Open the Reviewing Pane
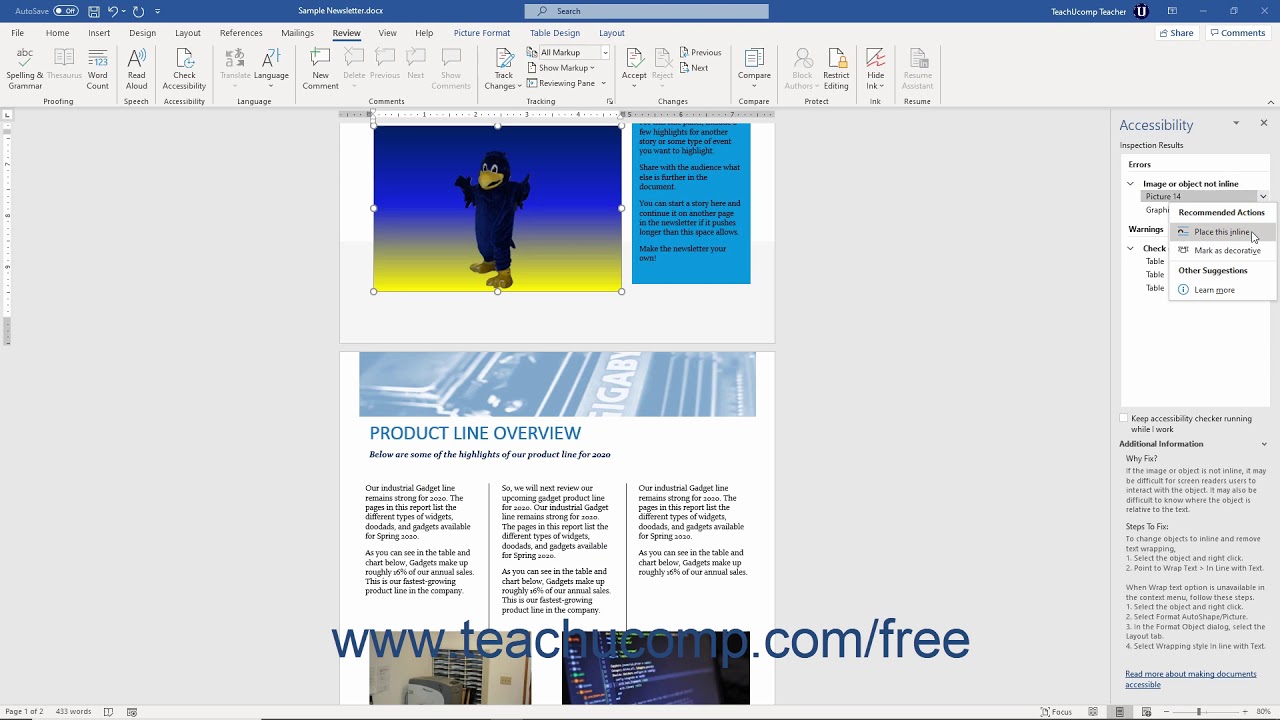 tap(562, 83)
